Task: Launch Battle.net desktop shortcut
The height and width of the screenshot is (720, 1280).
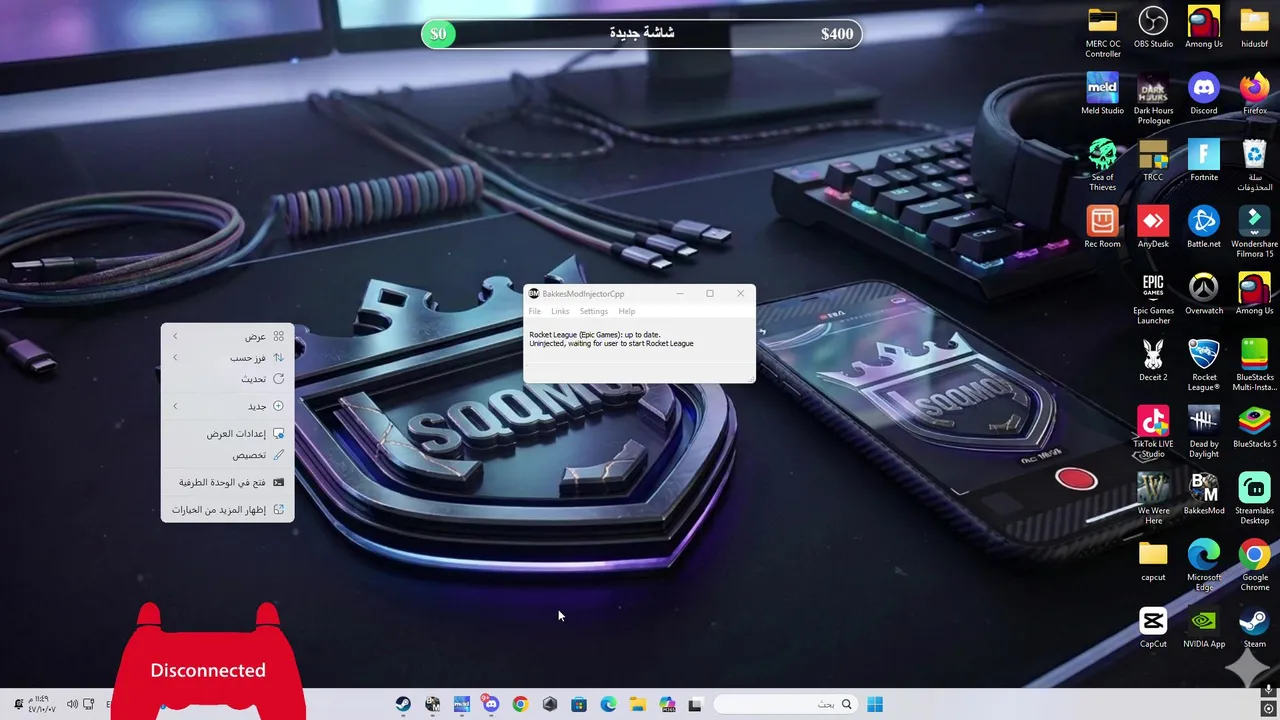Action: pyautogui.click(x=1203, y=227)
